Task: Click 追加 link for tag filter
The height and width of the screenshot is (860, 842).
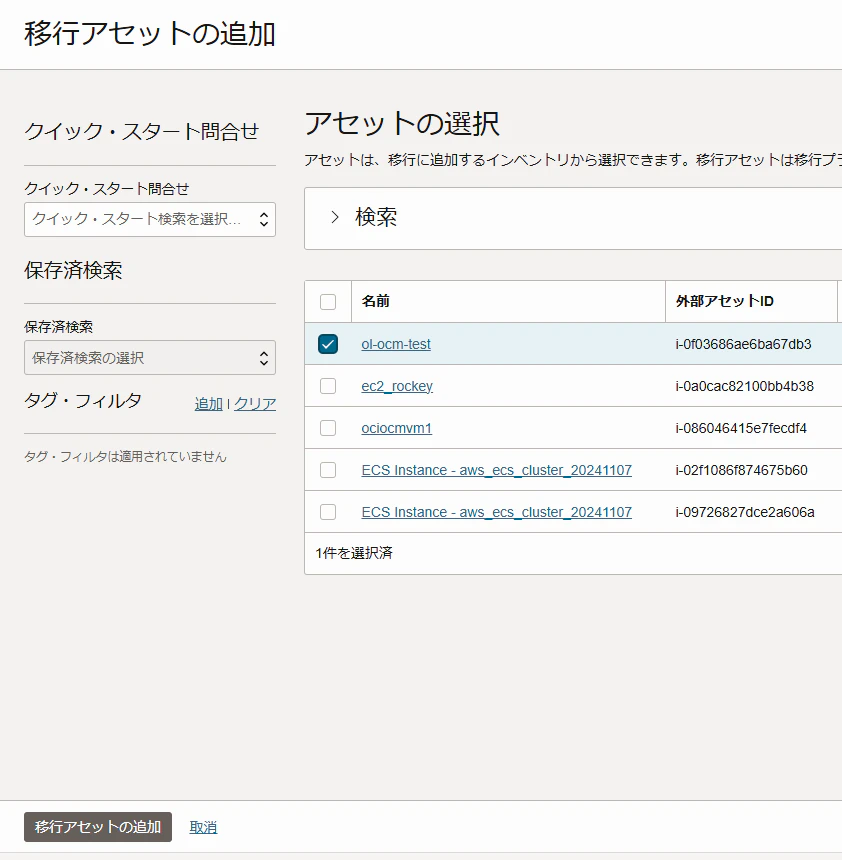Action: (x=208, y=404)
